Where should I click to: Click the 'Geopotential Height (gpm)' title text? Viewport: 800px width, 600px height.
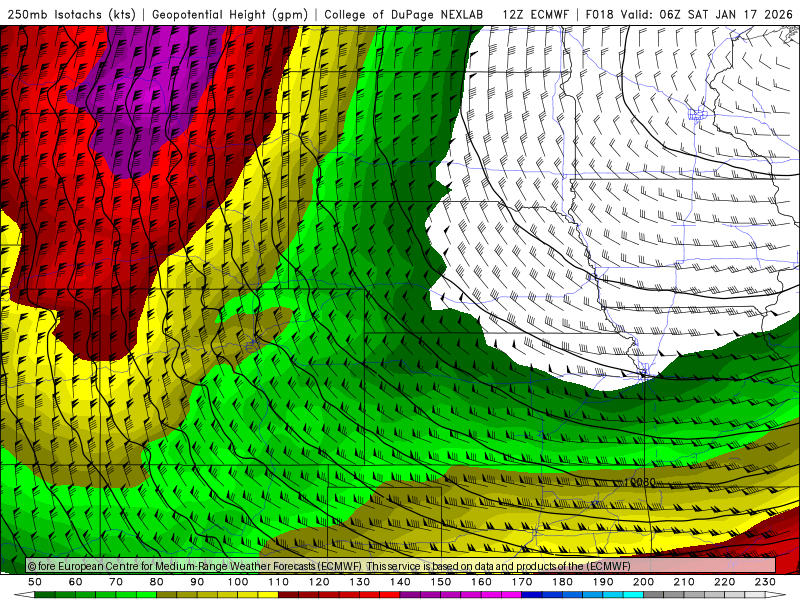[230, 14]
